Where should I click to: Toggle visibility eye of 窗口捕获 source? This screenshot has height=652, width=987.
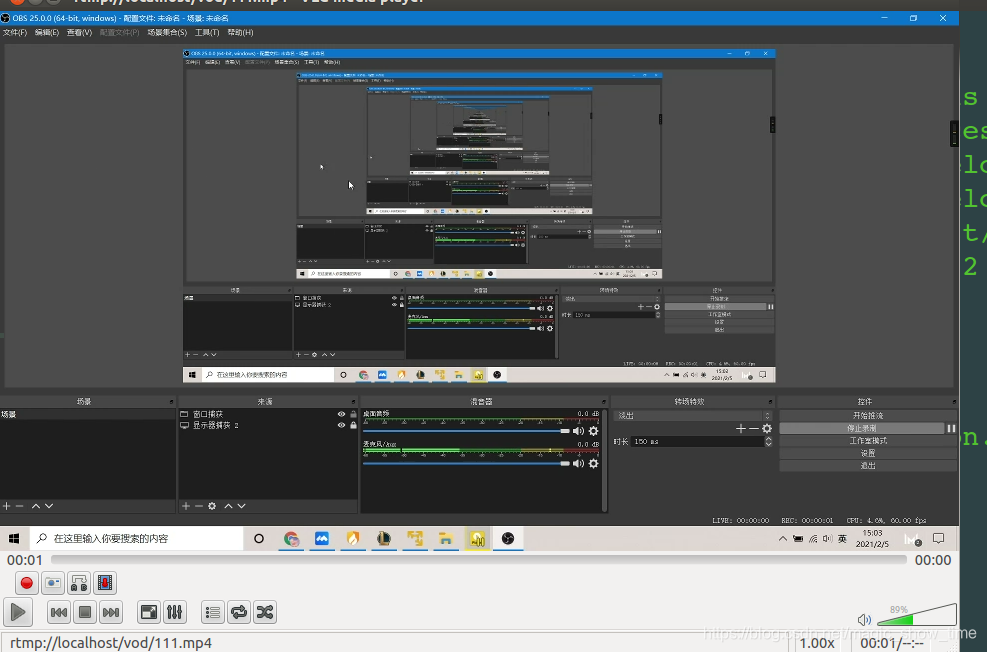[341, 414]
